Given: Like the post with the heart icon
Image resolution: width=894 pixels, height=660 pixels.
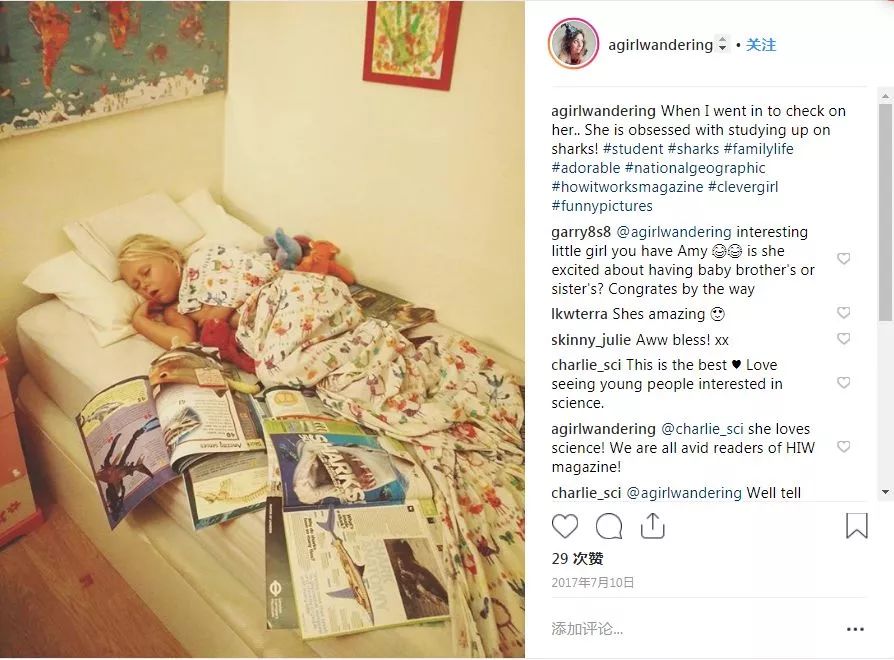Looking at the screenshot, I should pos(565,526).
